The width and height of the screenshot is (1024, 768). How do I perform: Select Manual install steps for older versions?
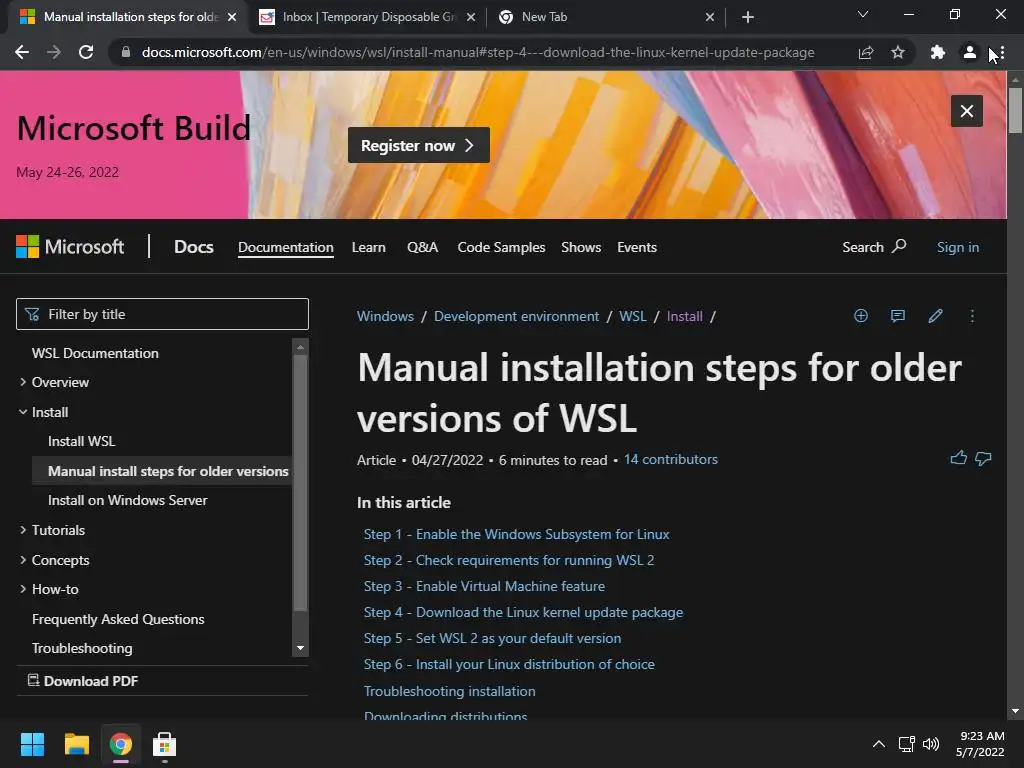[168, 471]
